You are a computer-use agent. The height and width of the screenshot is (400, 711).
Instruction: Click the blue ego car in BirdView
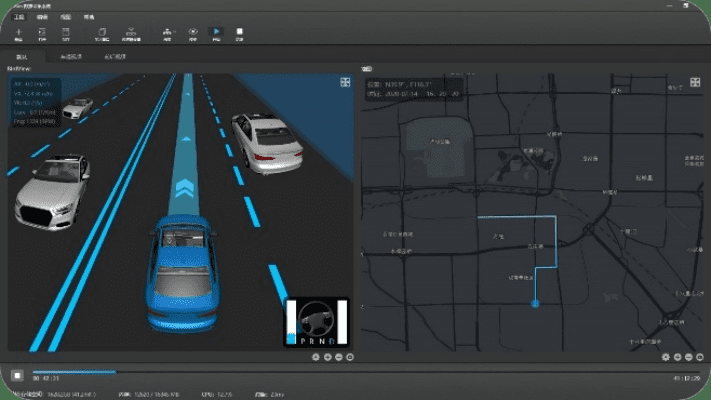[x=182, y=270]
